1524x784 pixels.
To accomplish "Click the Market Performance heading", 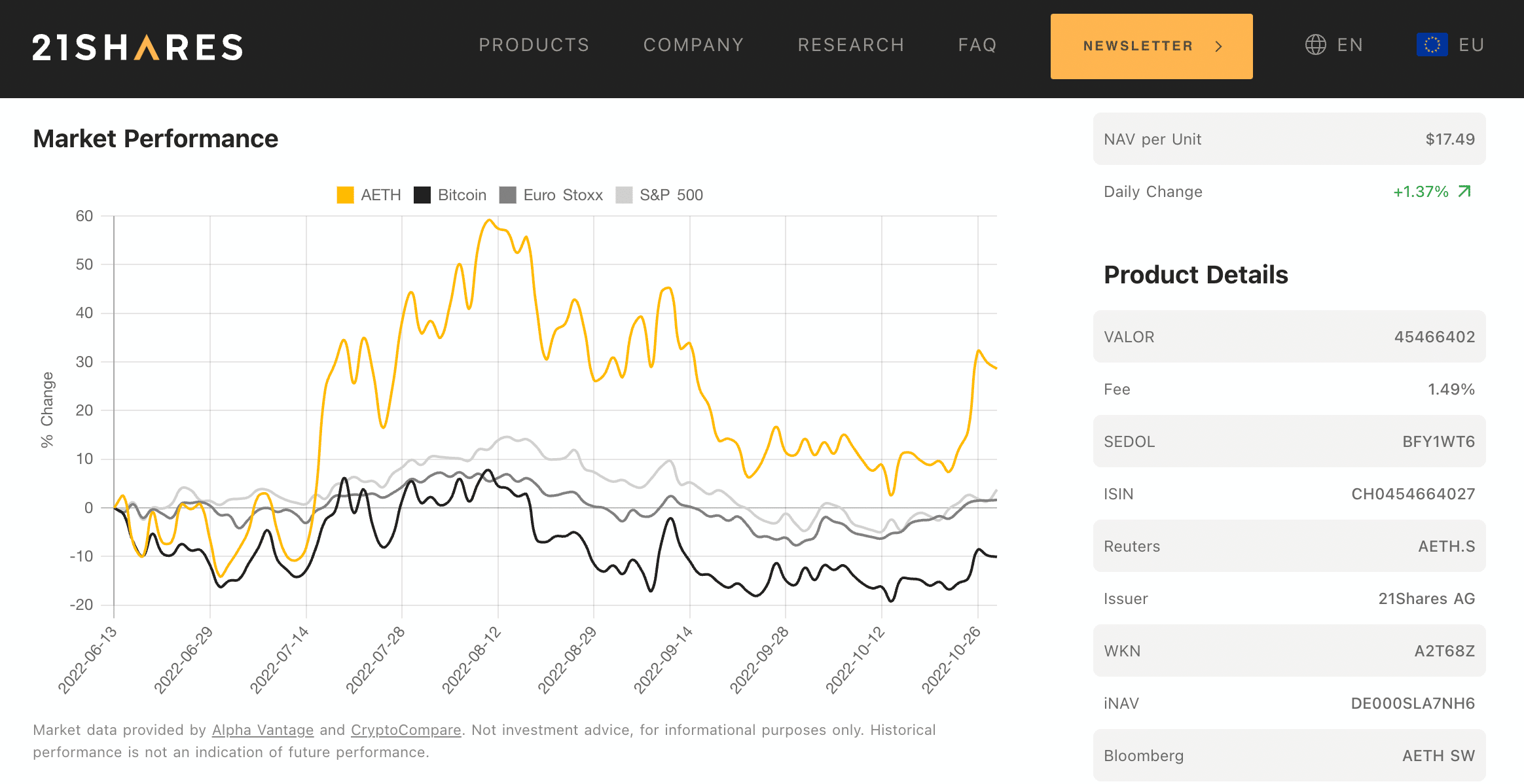I will tap(156, 139).
